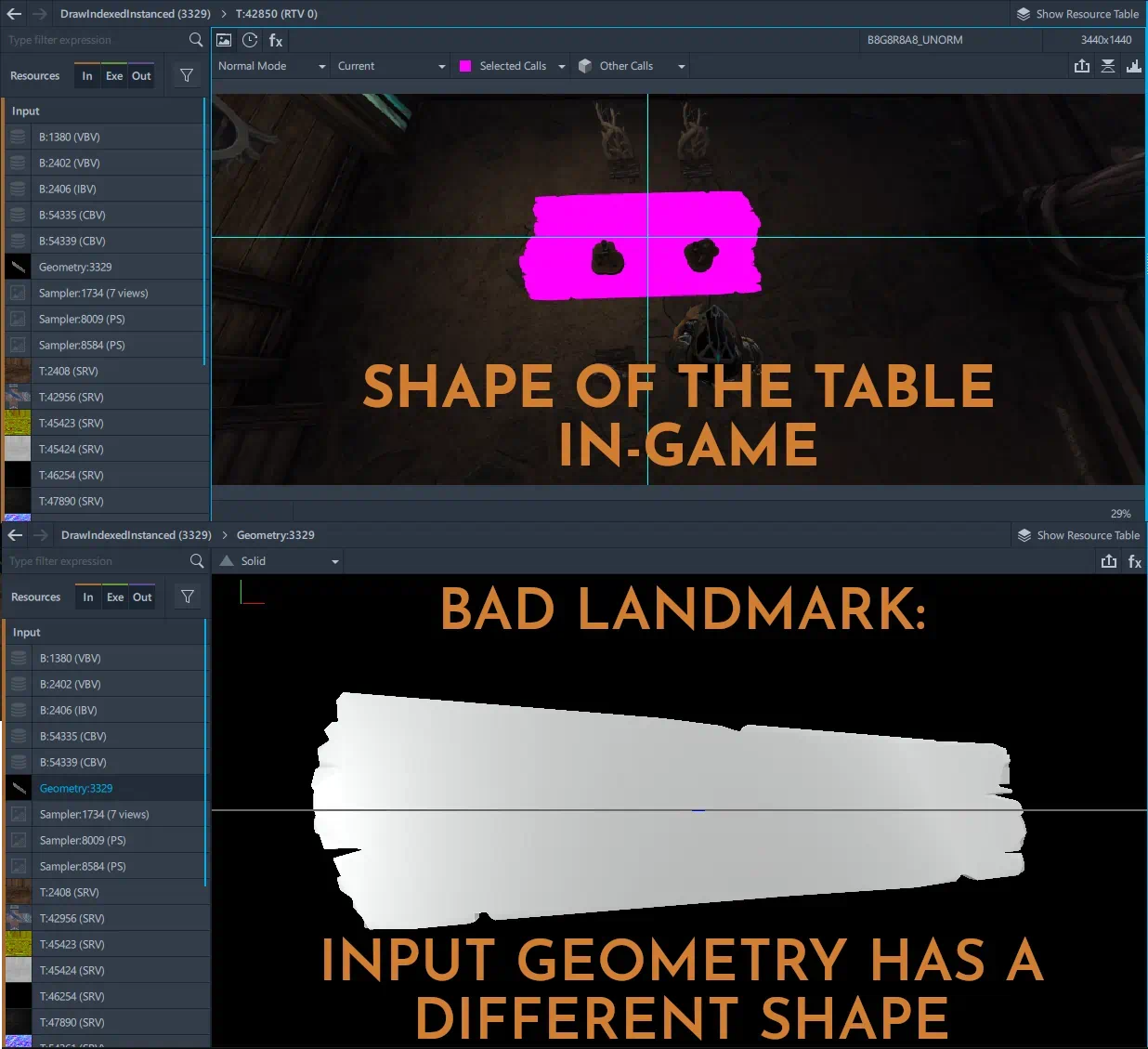Click the magenta Selected Calls color swatch
Screen dimensions: 1148x1049
pos(465,66)
